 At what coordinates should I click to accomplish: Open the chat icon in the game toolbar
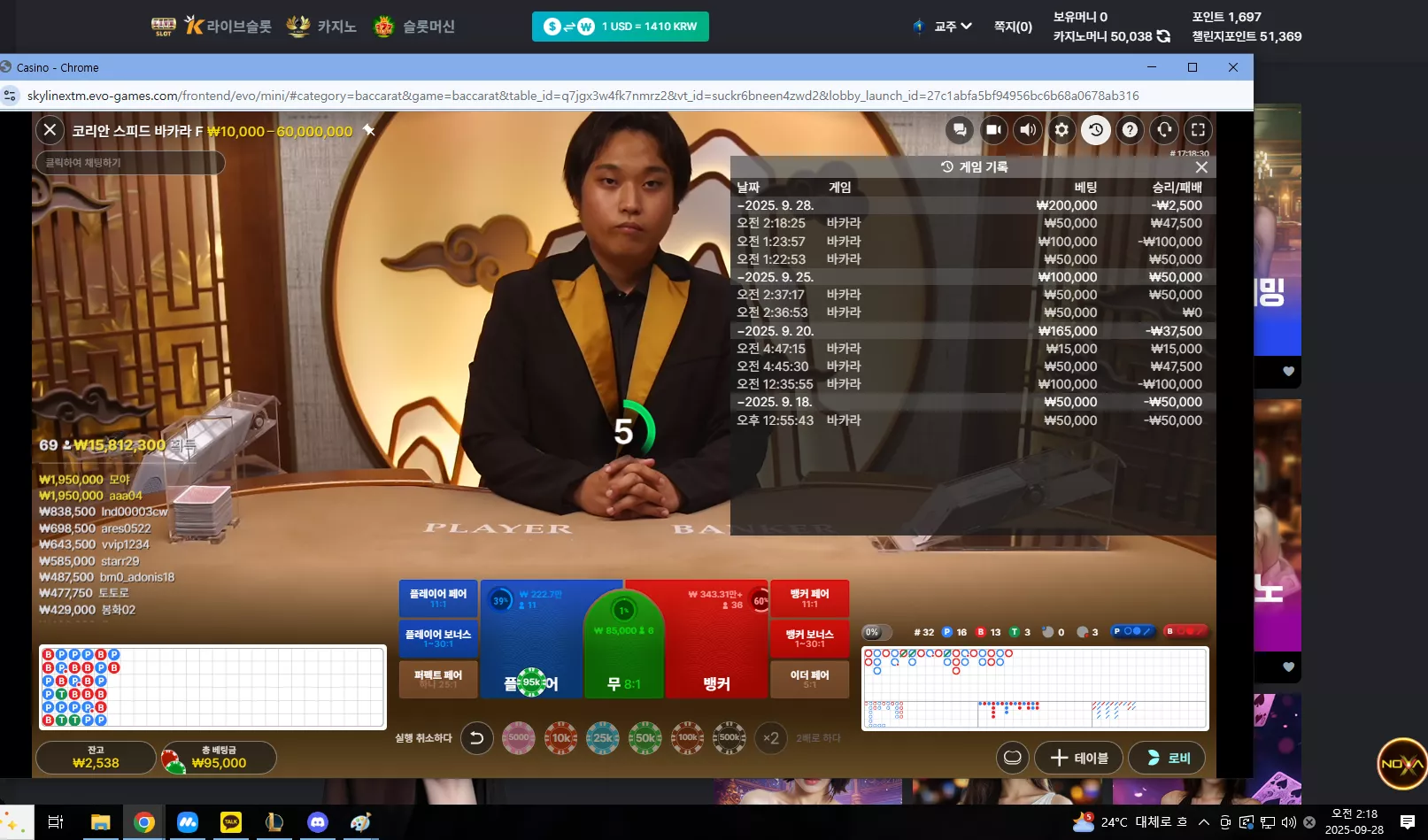[959, 130]
